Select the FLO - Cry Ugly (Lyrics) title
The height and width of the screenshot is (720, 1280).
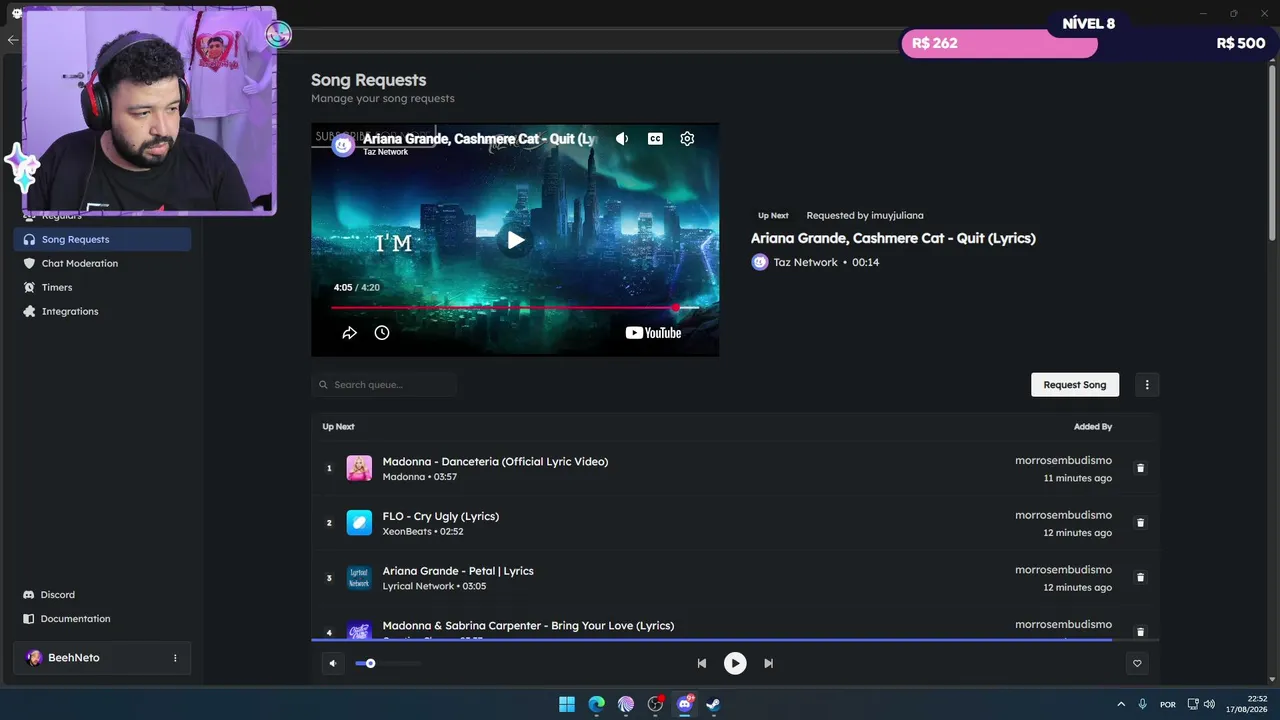click(441, 517)
